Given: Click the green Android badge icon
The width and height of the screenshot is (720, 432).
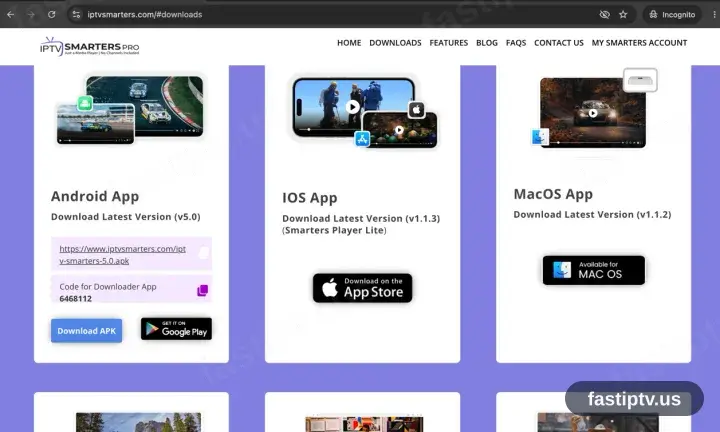Looking at the screenshot, I should (85, 103).
